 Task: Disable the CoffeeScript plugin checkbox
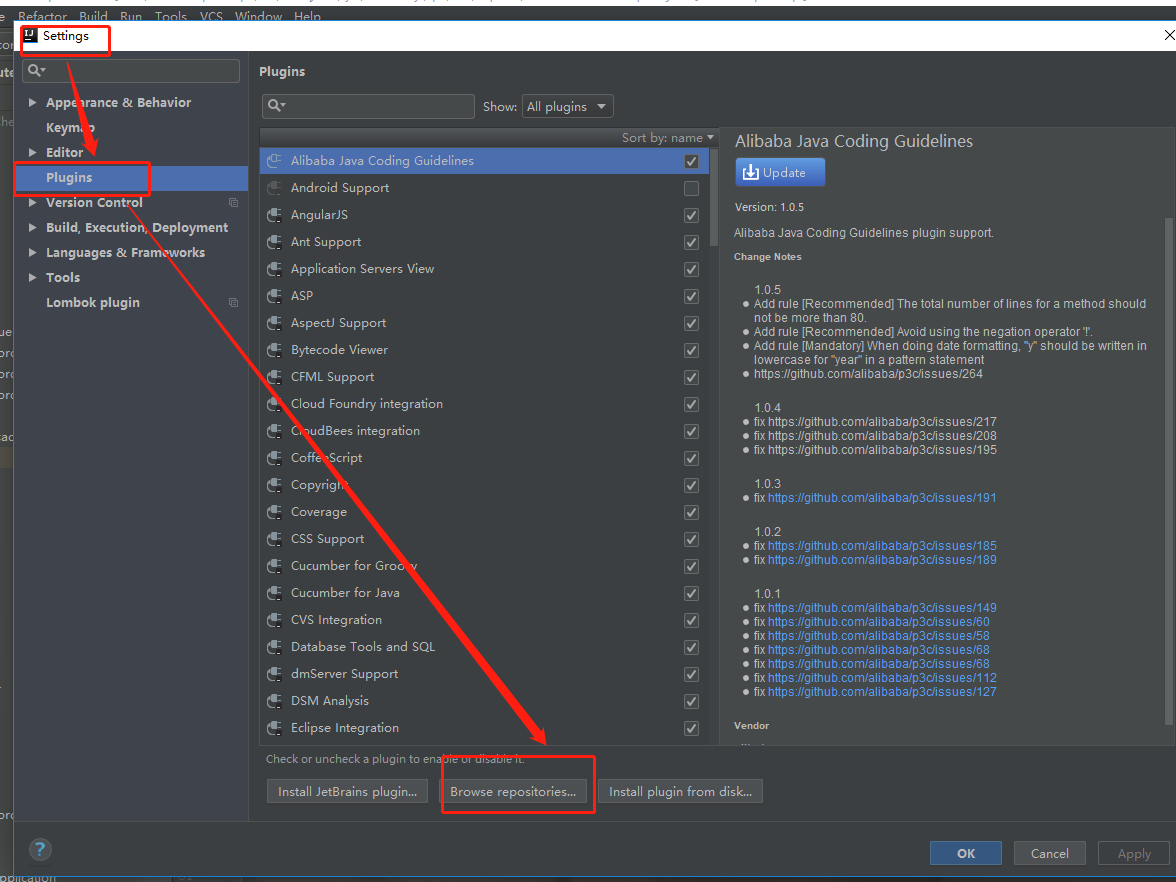click(x=692, y=458)
